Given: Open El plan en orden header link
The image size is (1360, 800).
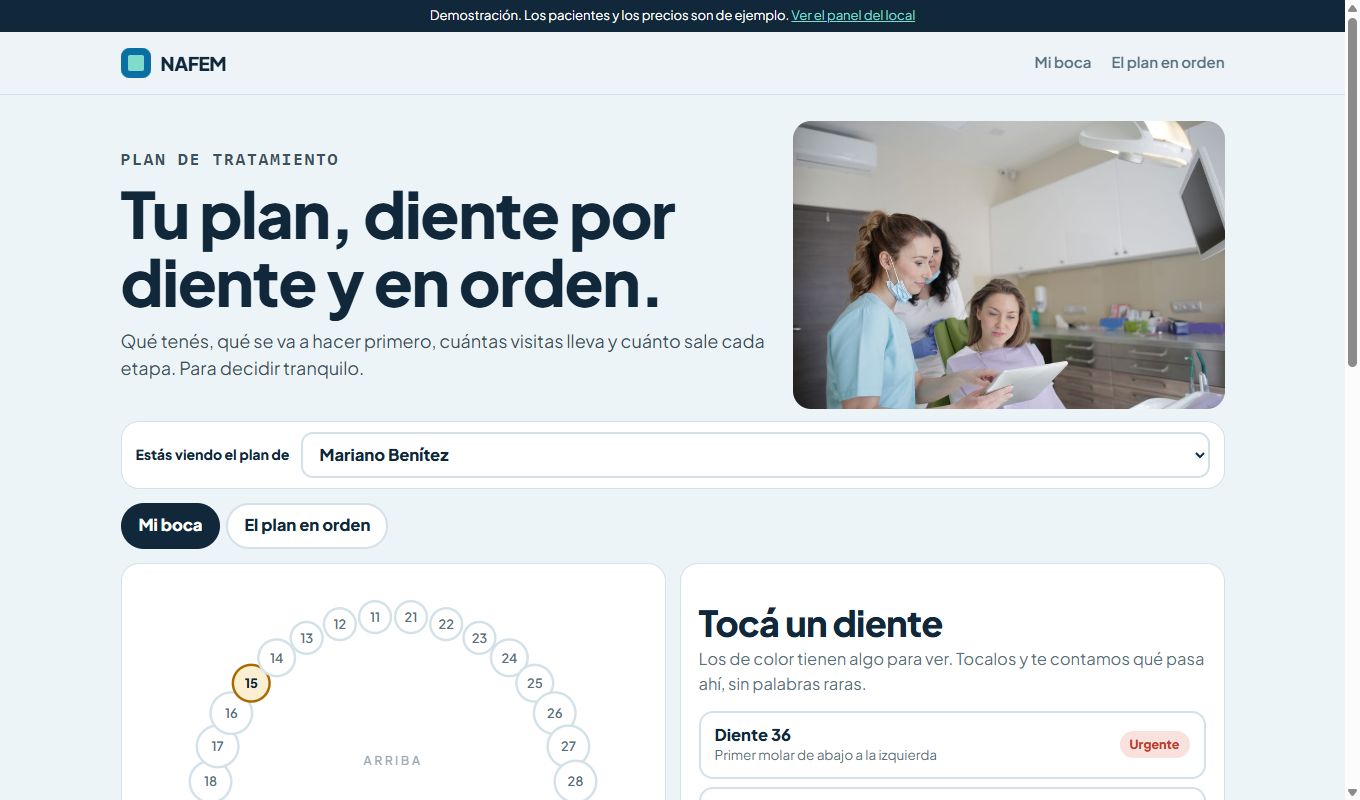Looking at the screenshot, I should [x=1168, y=63].
